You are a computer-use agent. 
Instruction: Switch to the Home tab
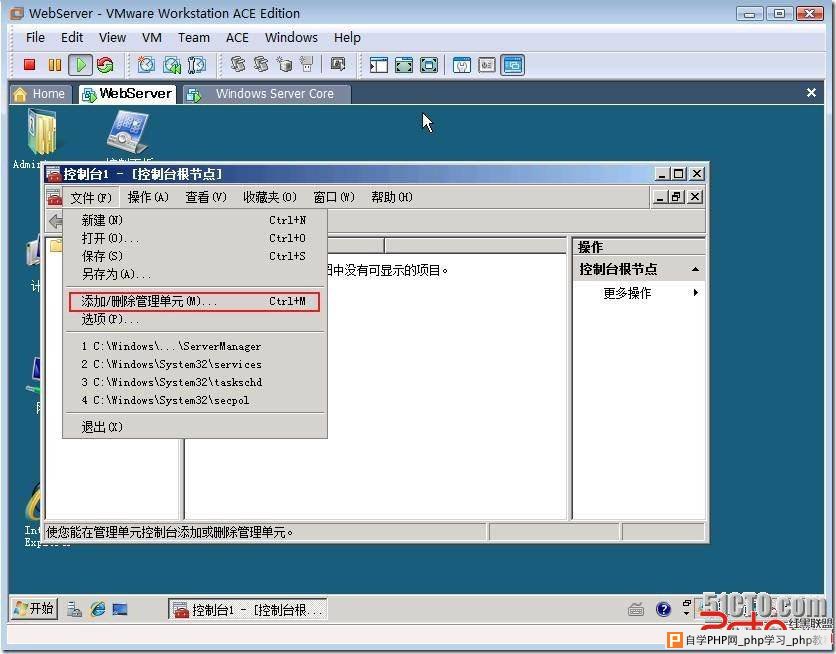[41, 94]
